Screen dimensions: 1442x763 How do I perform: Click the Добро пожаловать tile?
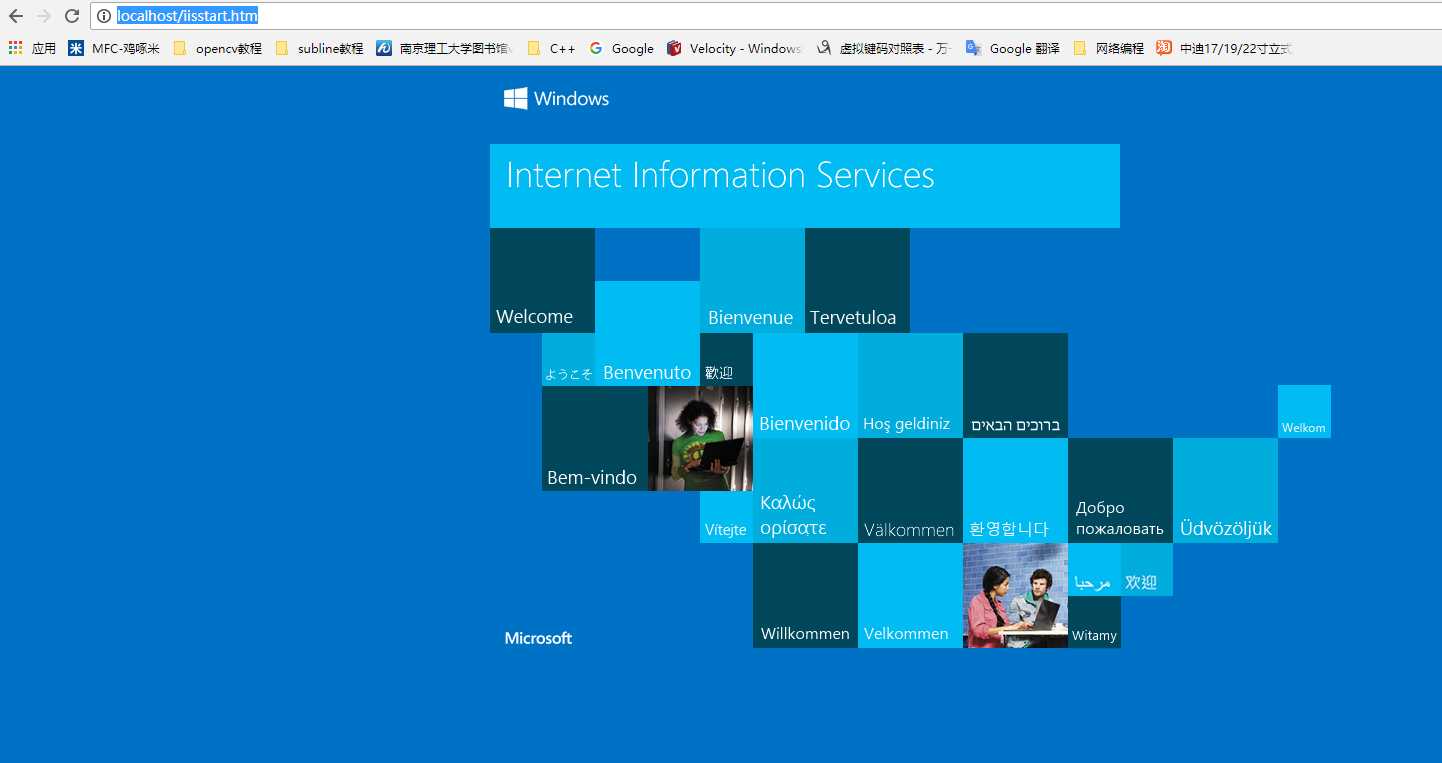1120,490
